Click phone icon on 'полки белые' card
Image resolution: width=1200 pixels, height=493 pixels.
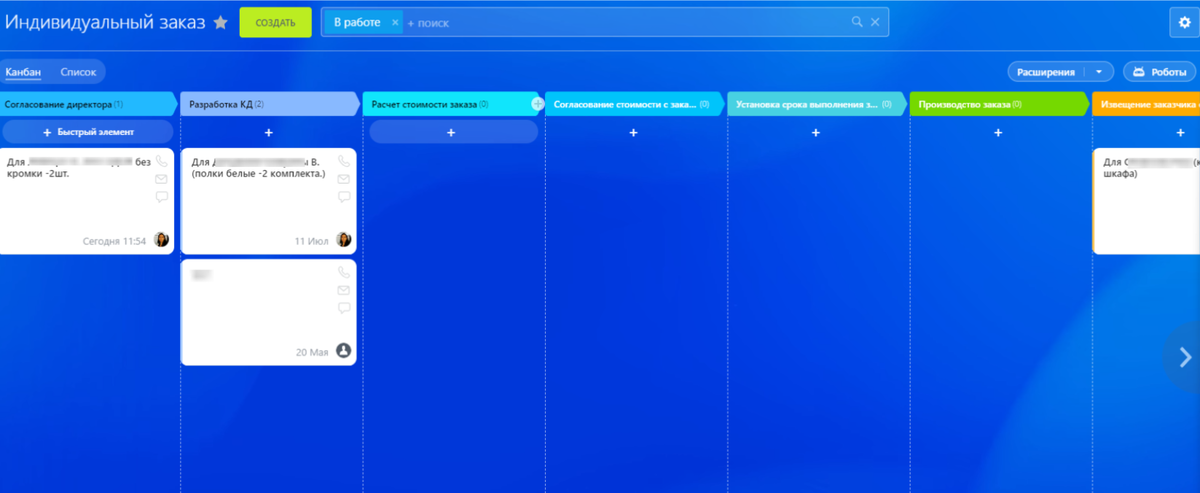tap(344, 160)
